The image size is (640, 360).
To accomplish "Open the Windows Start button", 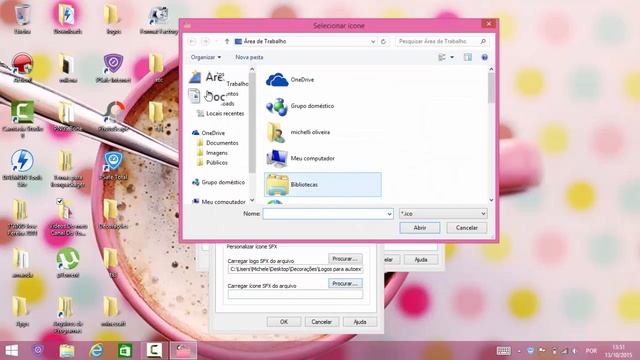I will click(12, 351).
